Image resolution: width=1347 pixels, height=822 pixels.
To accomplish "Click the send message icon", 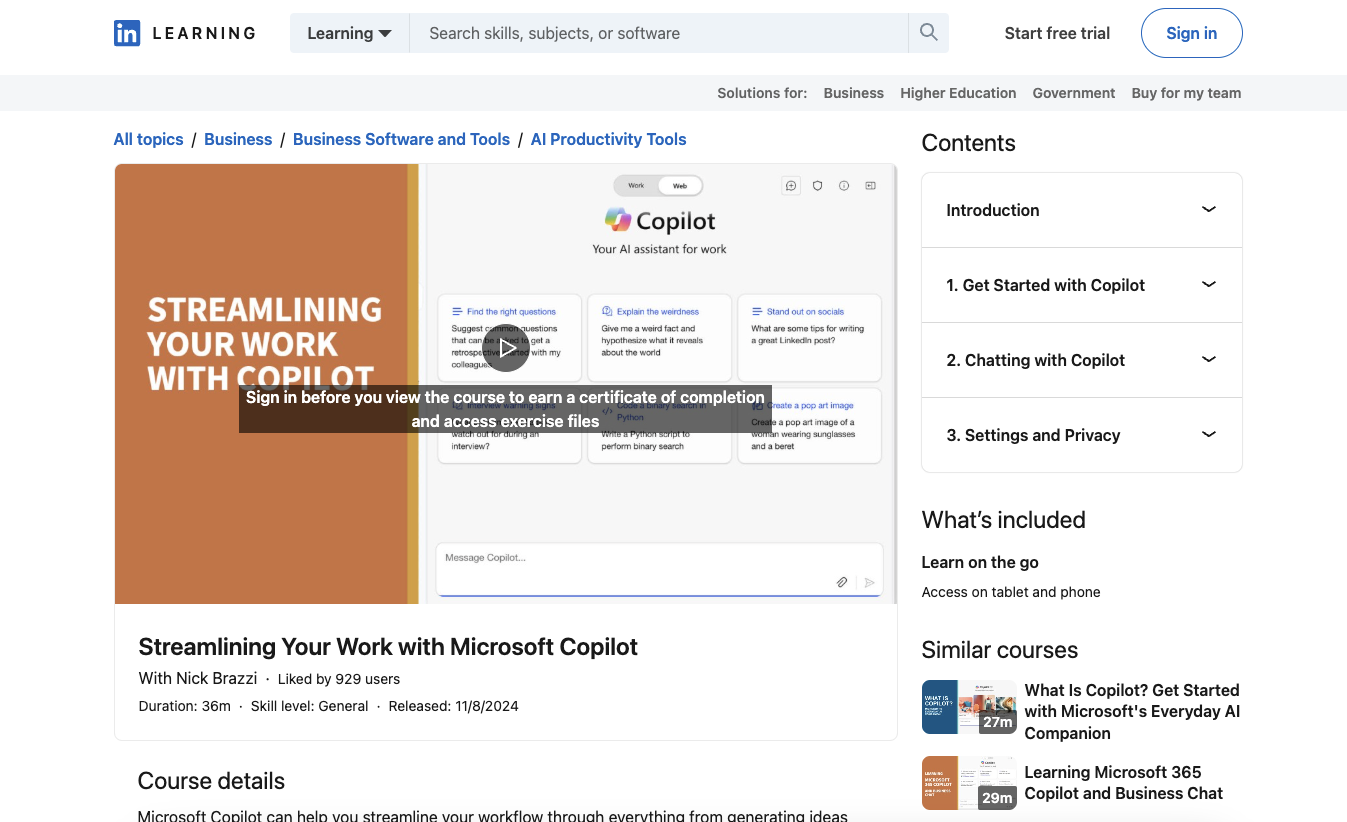I will pyautogui.click(x=868, y=581).
